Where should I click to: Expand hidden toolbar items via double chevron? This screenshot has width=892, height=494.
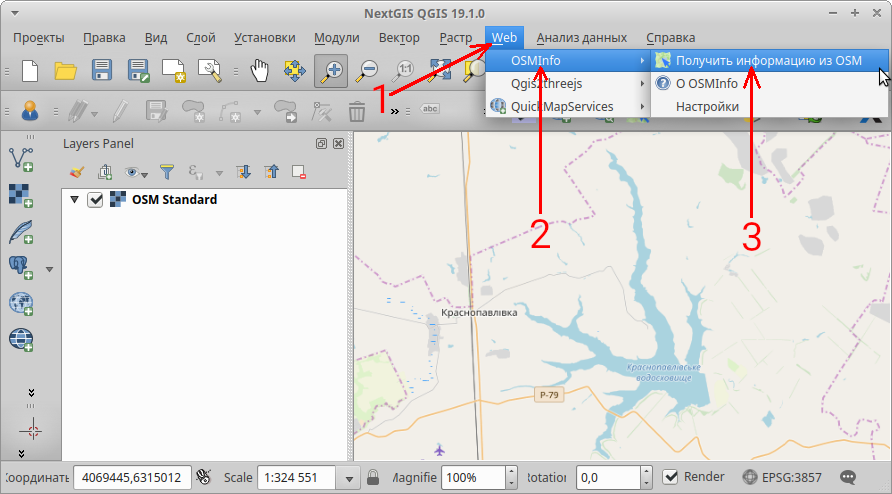tap(395, 112)
